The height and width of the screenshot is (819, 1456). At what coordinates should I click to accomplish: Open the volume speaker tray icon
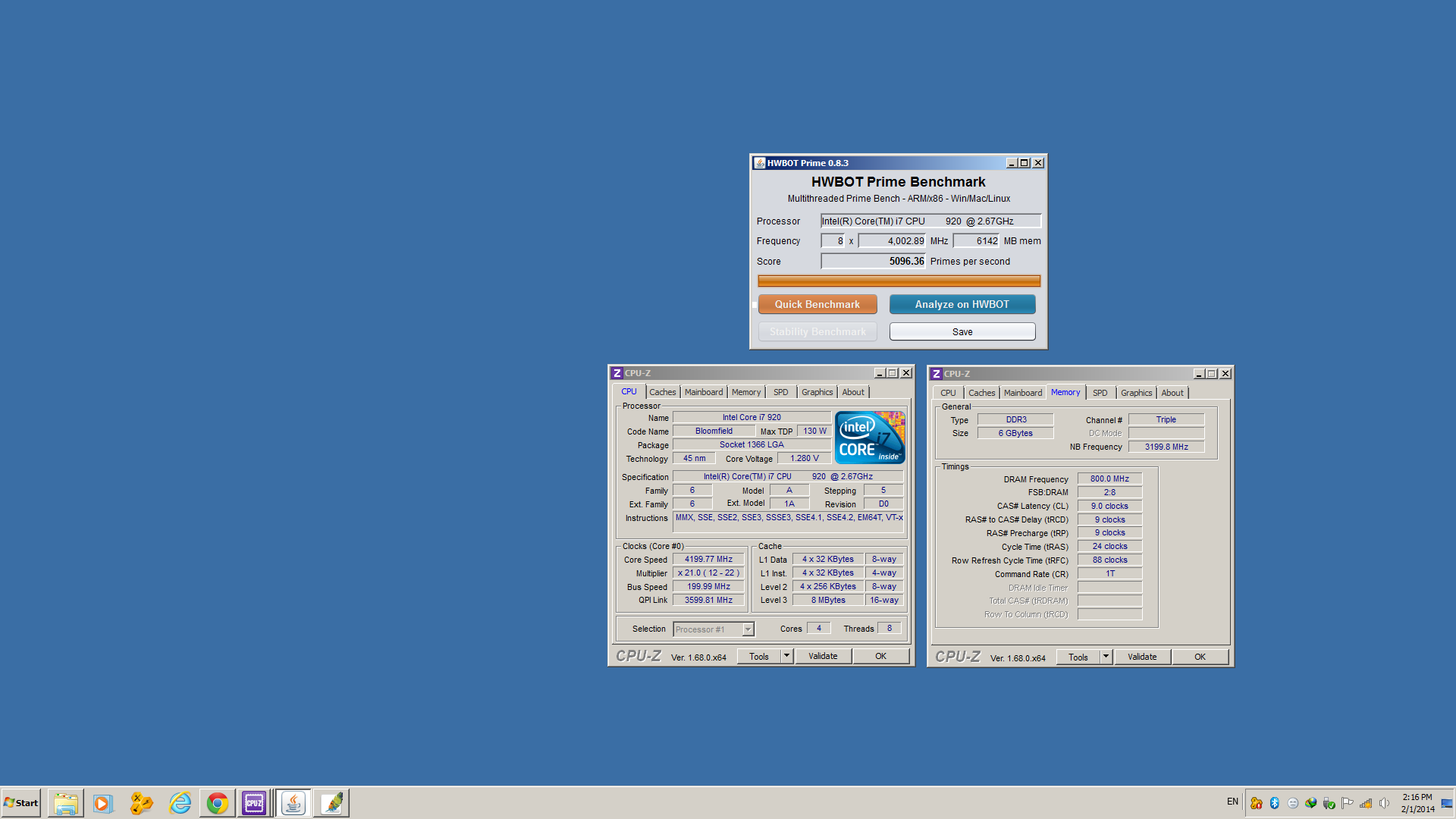point(1384,803)
